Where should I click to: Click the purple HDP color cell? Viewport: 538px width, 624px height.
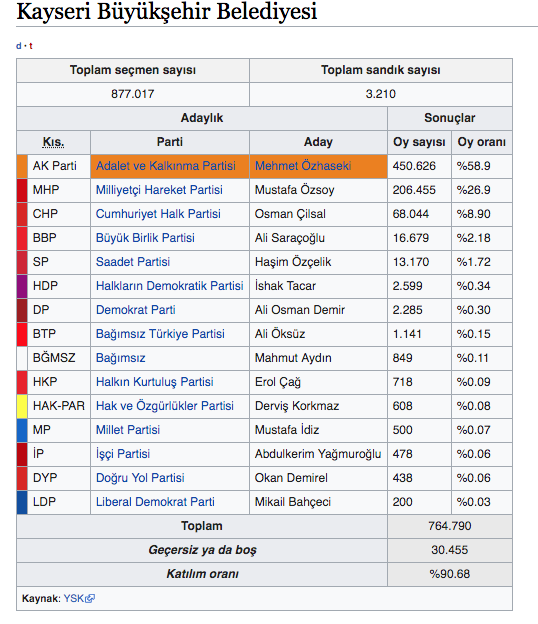pyautogui.click(x=22, y=286)
